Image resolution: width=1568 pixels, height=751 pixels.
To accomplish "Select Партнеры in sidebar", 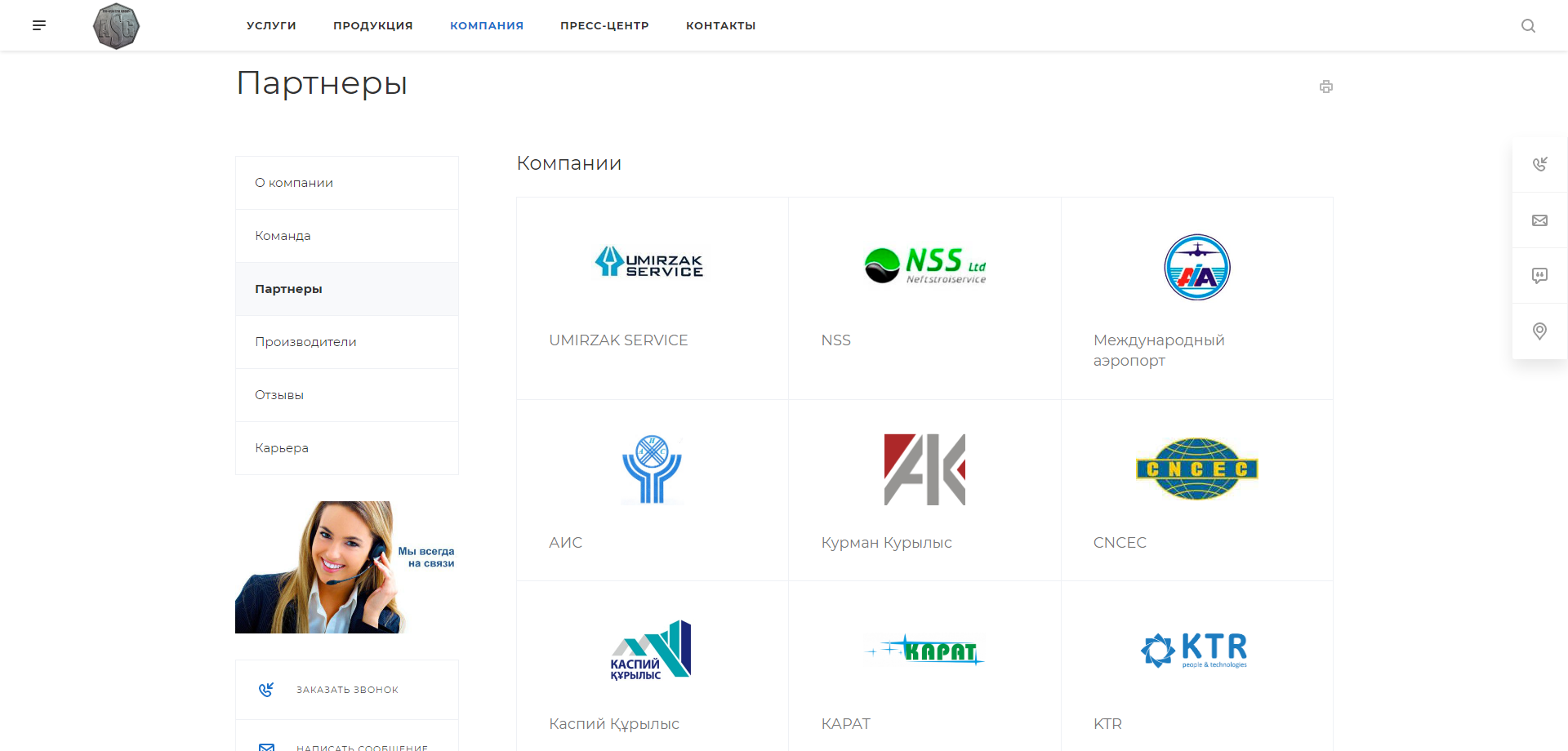I will click(x=347, y=289).
